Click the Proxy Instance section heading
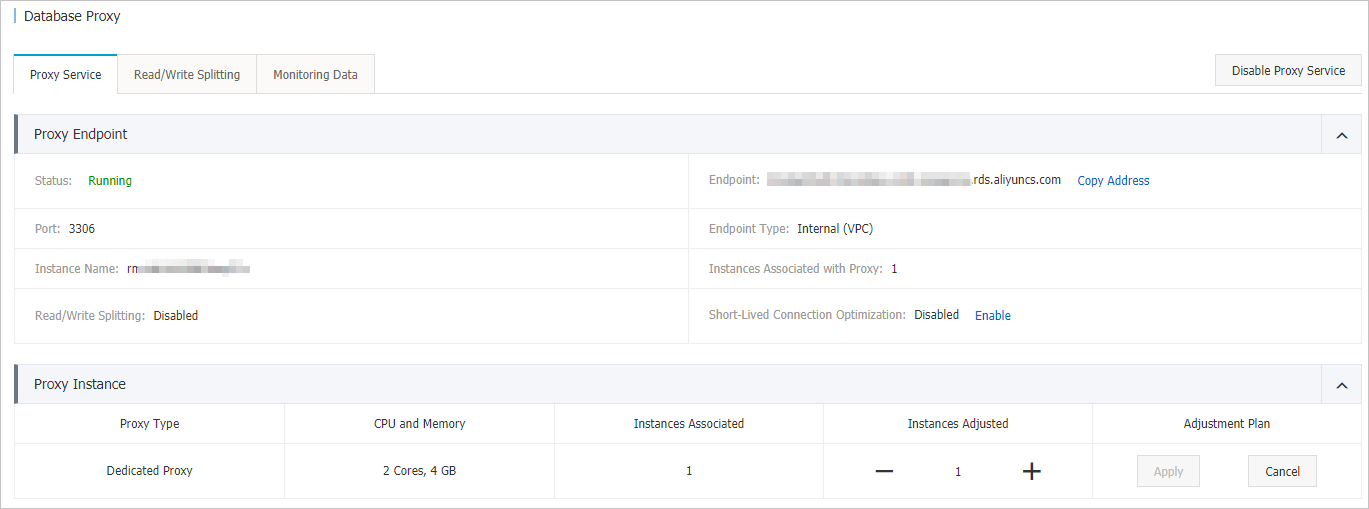Viewport: 1369px width, 509px height. pyautogui.click(x=80, y=384)
